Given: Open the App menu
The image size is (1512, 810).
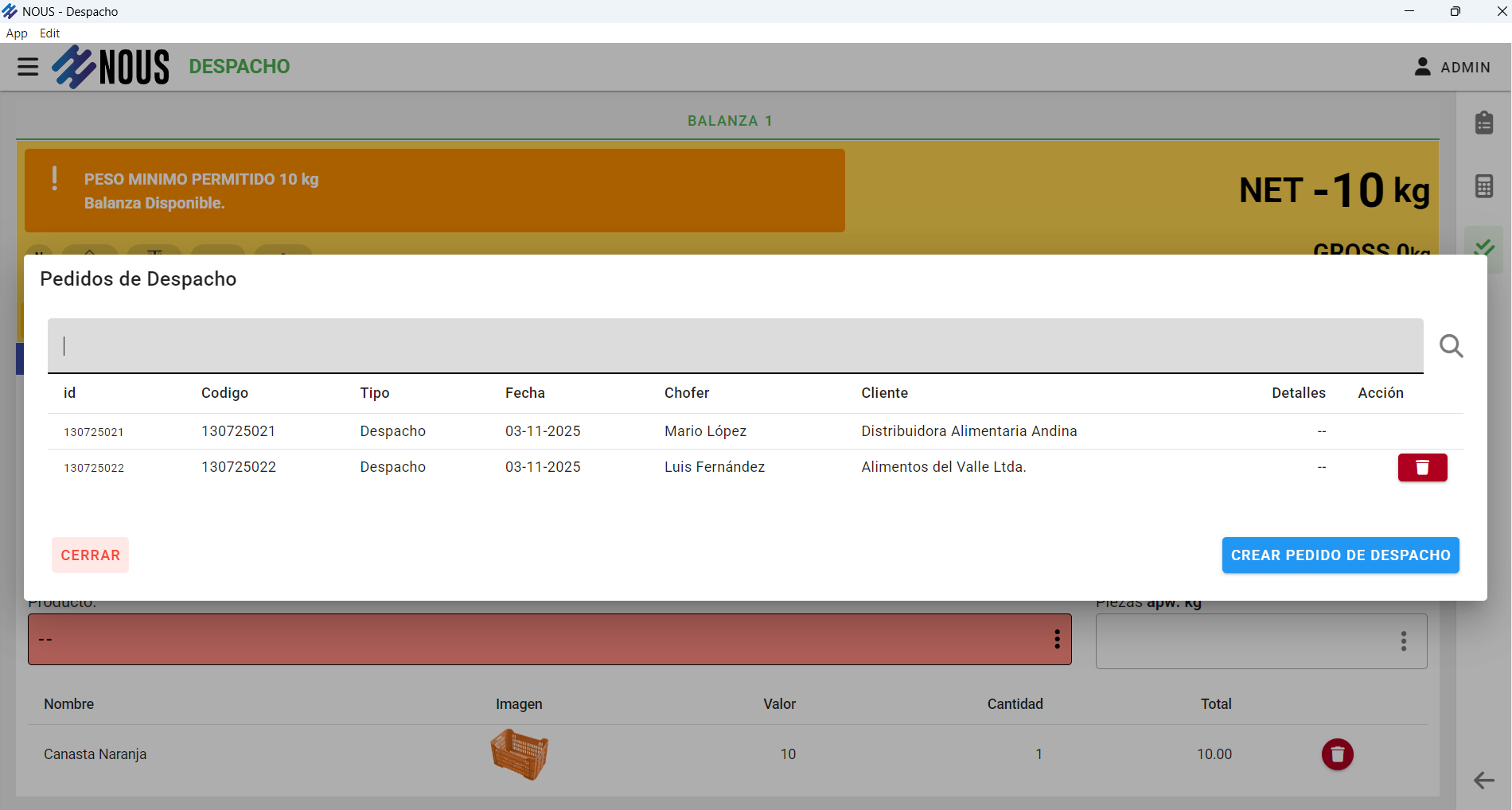Looking at the screenshot, I should click(x=17, y=33).
